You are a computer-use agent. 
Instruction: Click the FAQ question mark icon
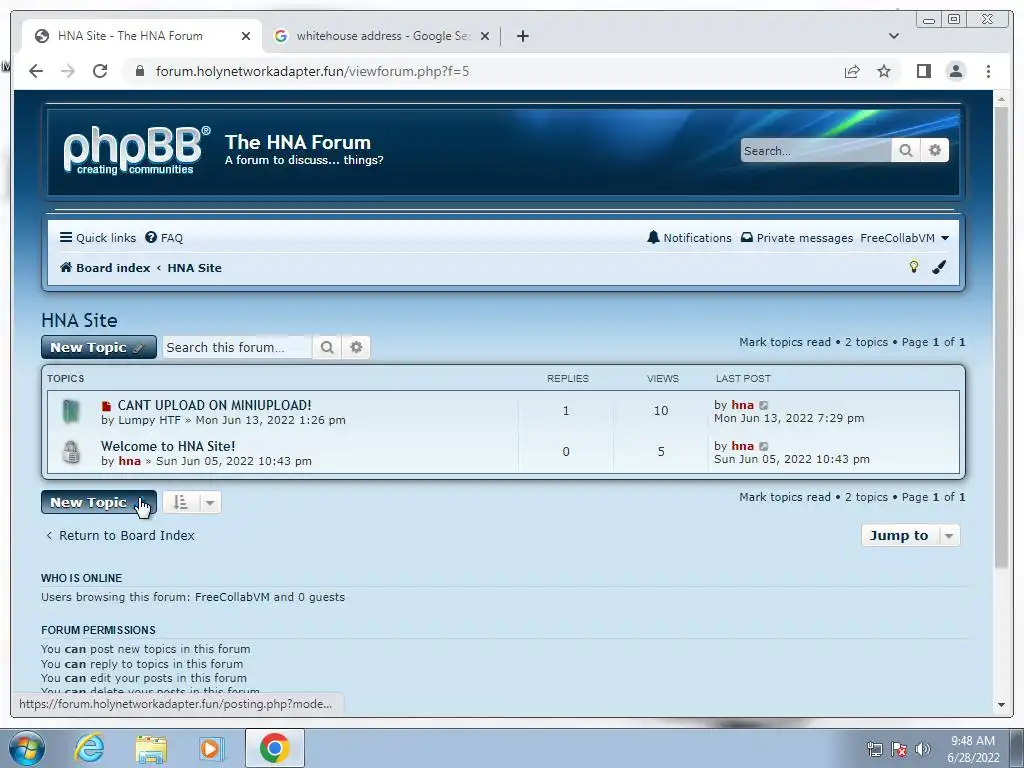(x=151, y=237)
